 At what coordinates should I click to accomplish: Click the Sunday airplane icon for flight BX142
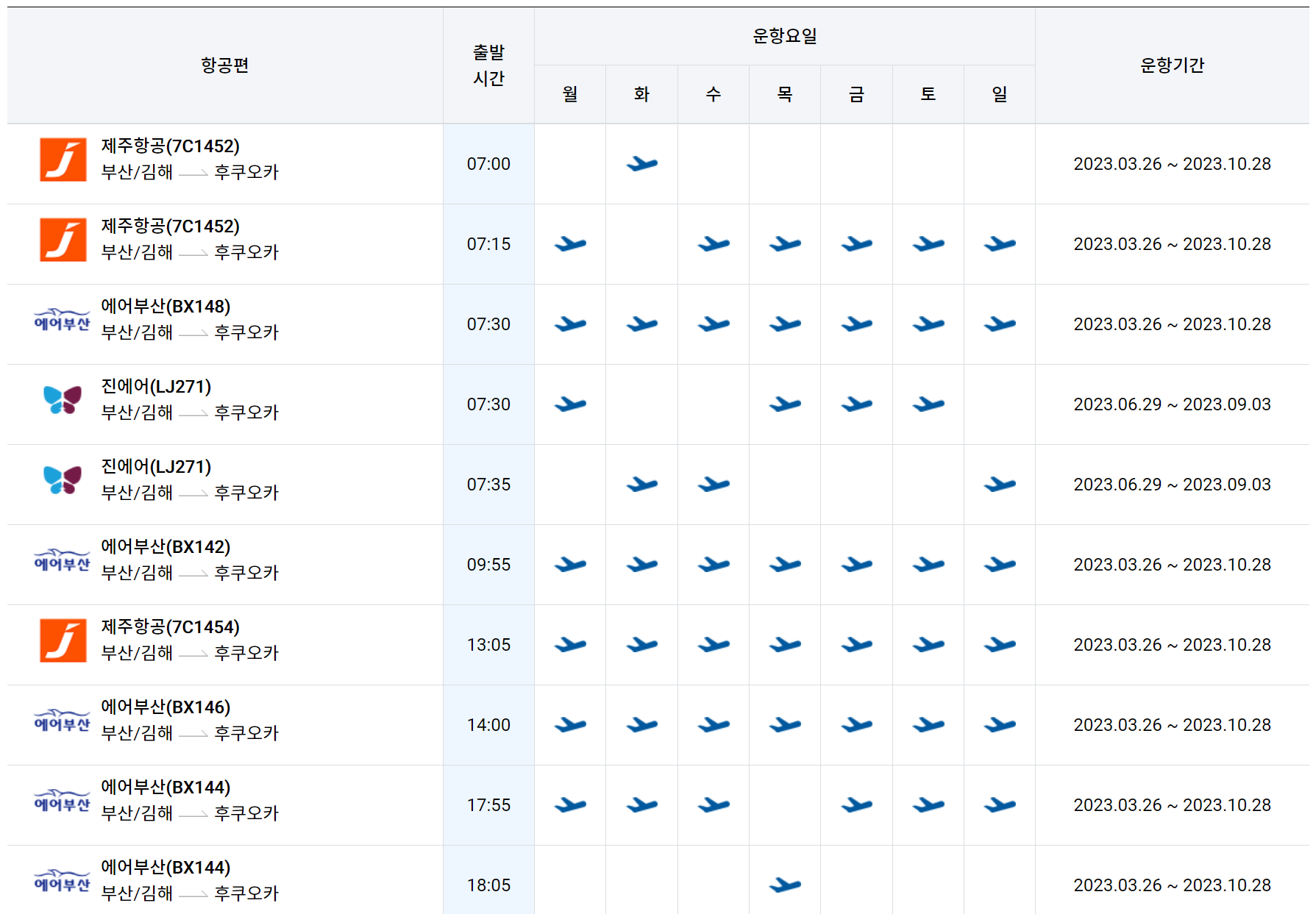tap(999, 564)
